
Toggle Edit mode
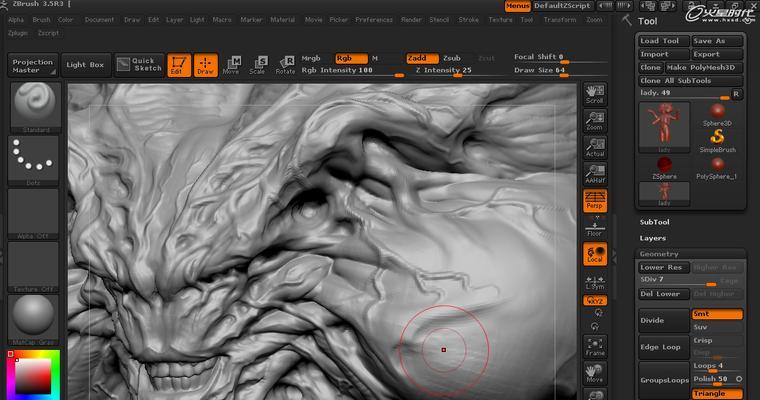(x=179, y=65)
